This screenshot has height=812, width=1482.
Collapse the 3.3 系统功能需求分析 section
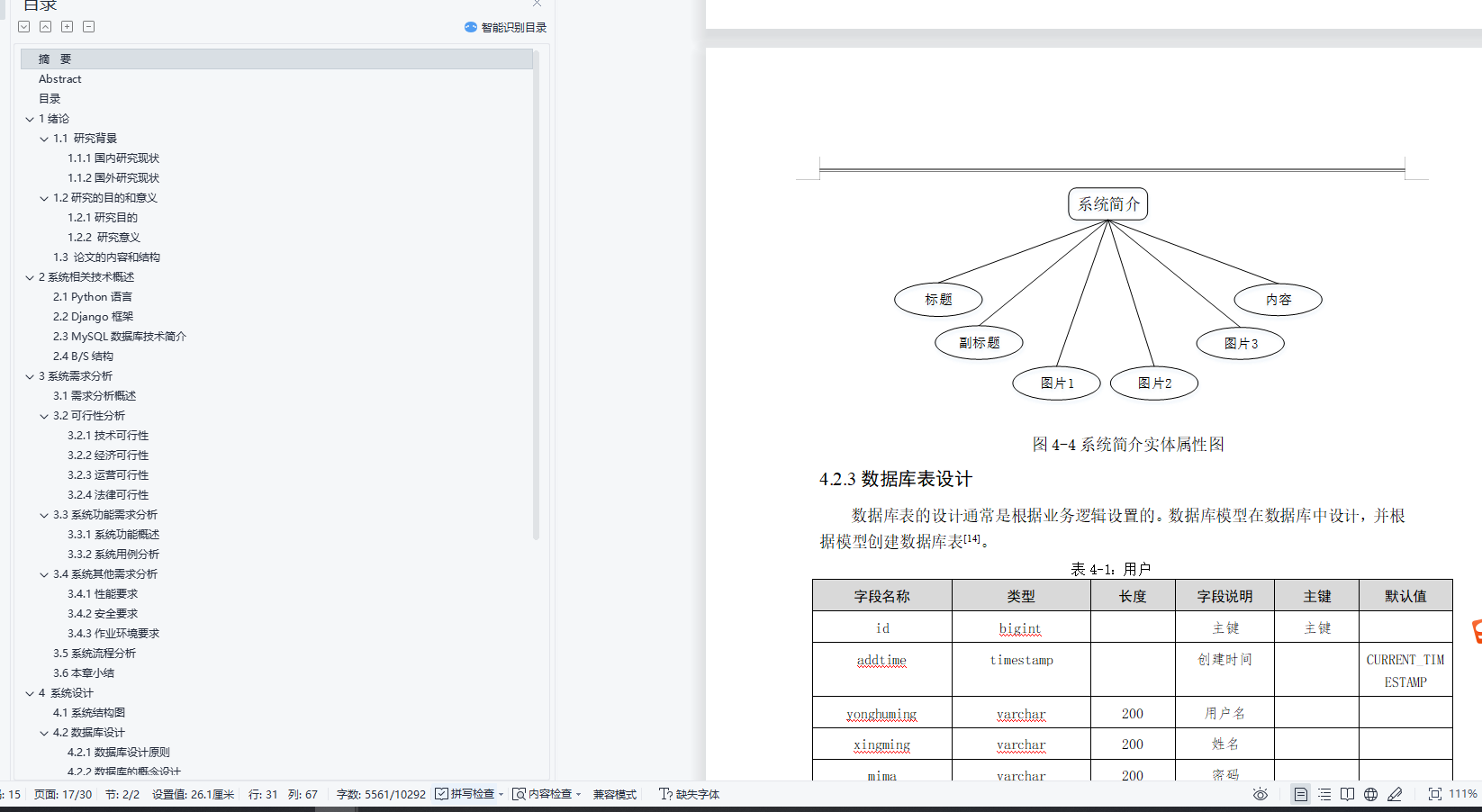(x=44, y=515)
